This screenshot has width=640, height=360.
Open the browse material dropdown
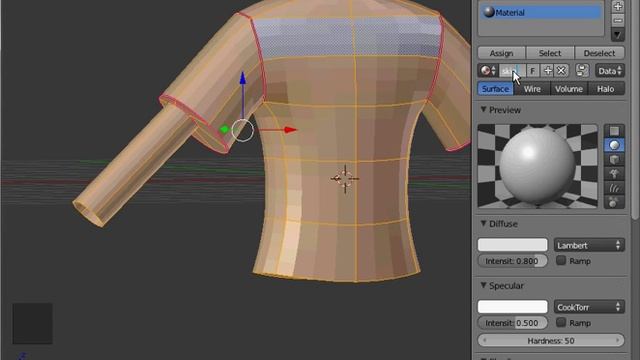click(x=488, y=71)
